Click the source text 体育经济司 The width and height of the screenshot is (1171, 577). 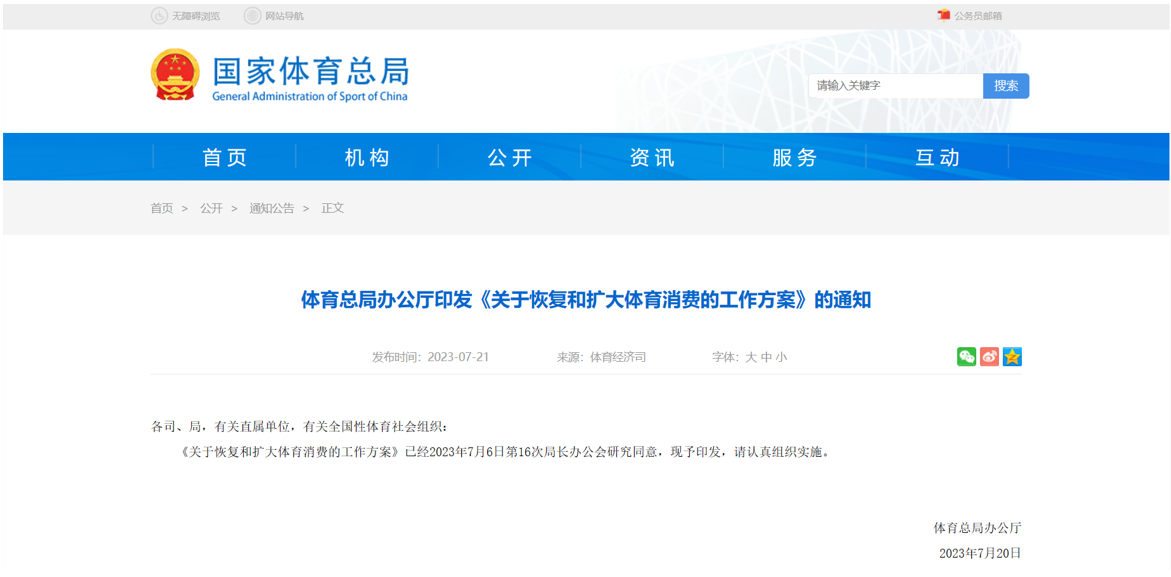pyautogui.click(x=618, y=357)
